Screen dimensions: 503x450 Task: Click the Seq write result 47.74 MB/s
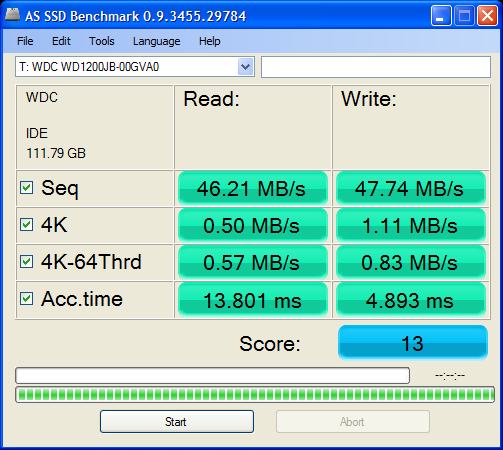[x=411, y=188]
